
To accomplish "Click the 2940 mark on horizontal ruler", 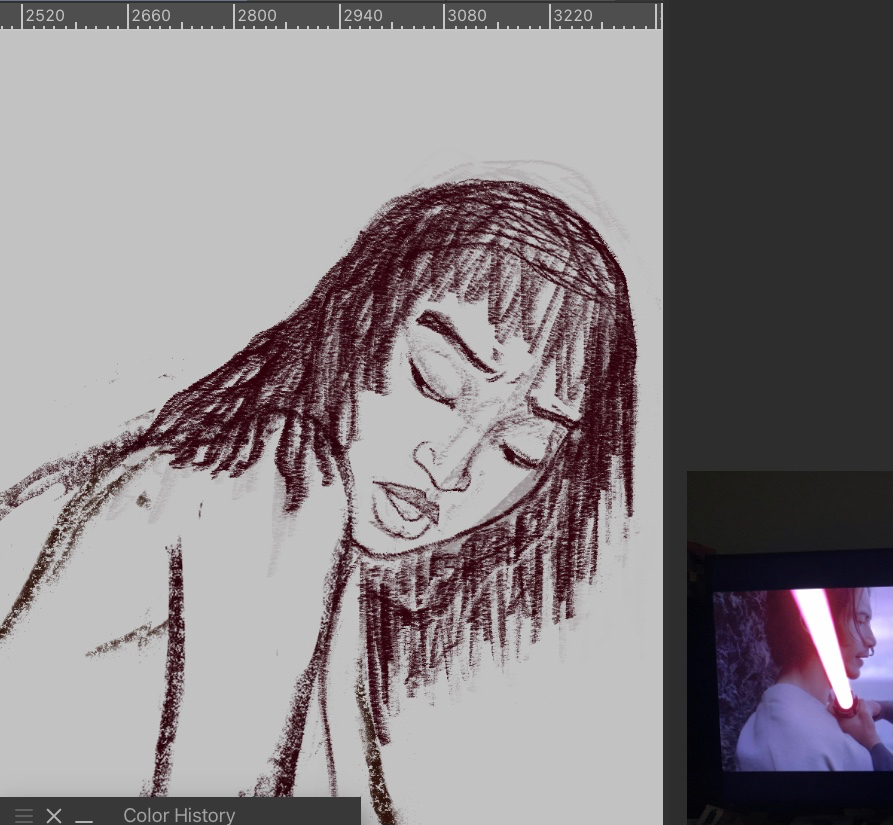I will [x=362, y=16].
